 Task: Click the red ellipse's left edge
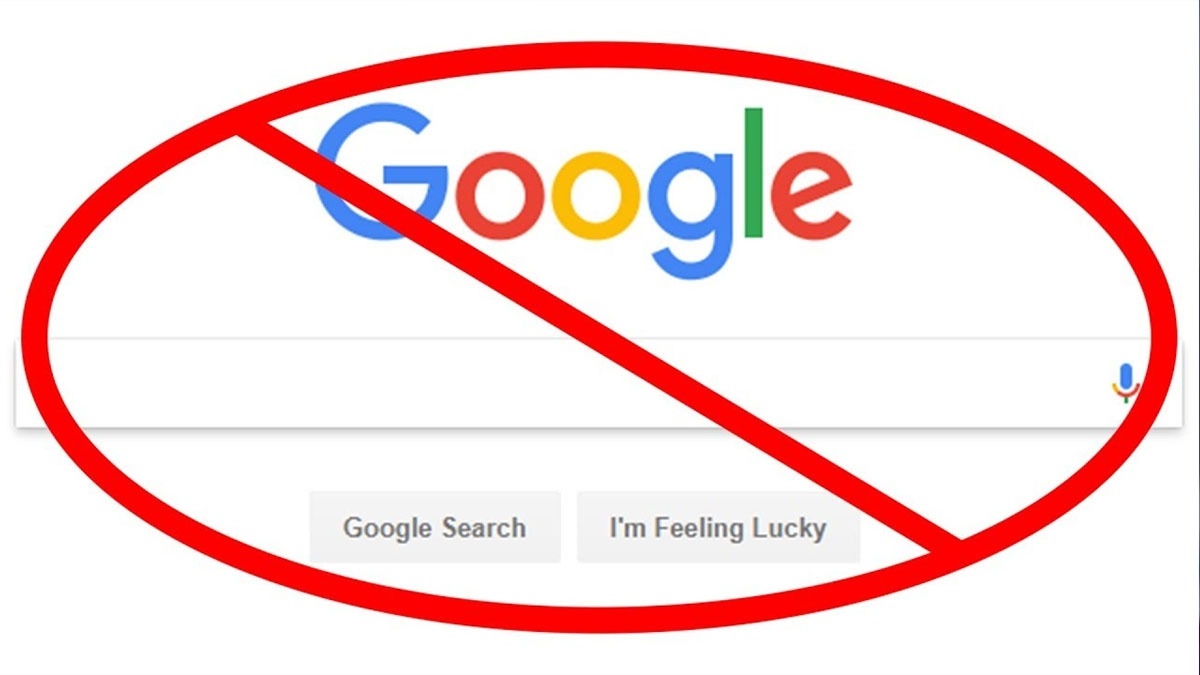tap(36, 338)
